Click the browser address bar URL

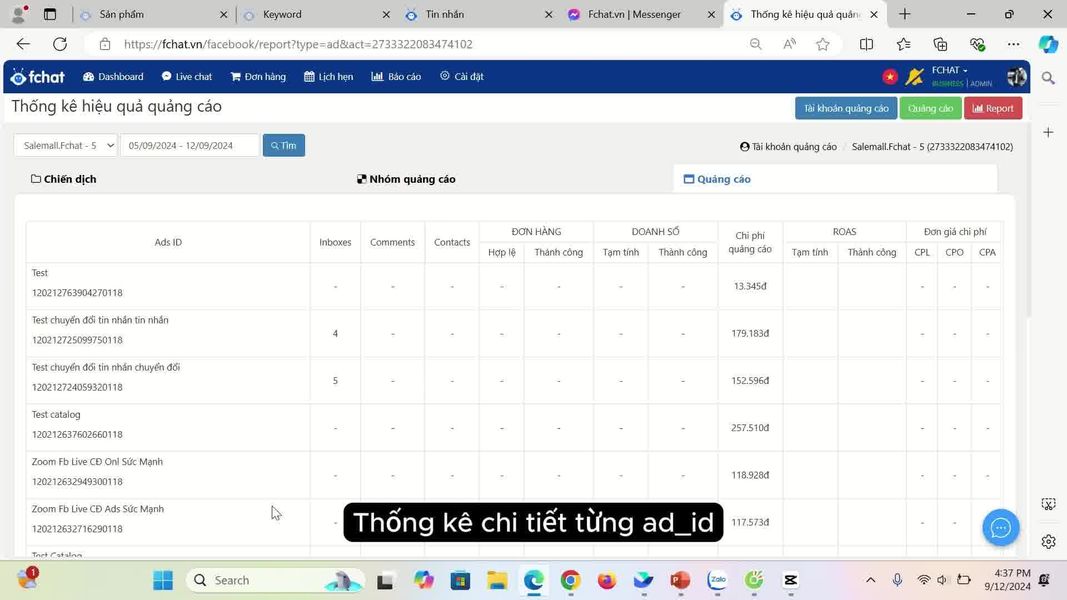pyautogui.click(x=298, y=44)
